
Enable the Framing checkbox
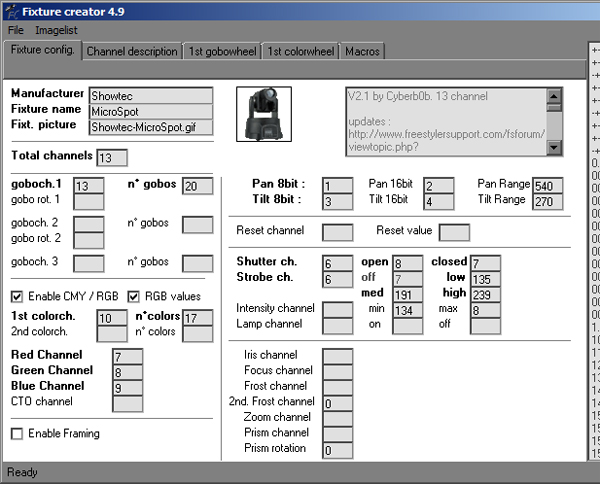16,434
